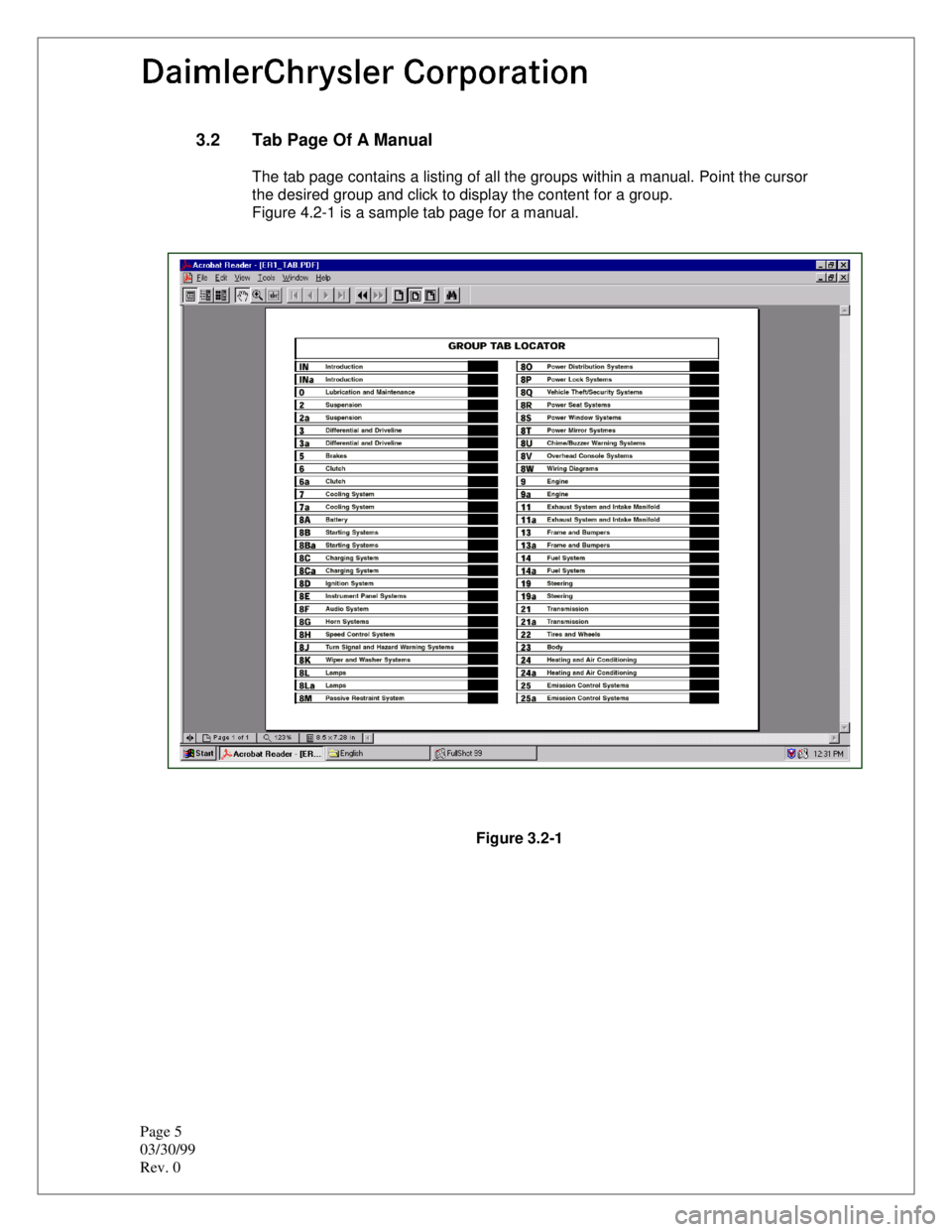
Task: Set Fit Page view icon
Action: [x=416, y=296]
